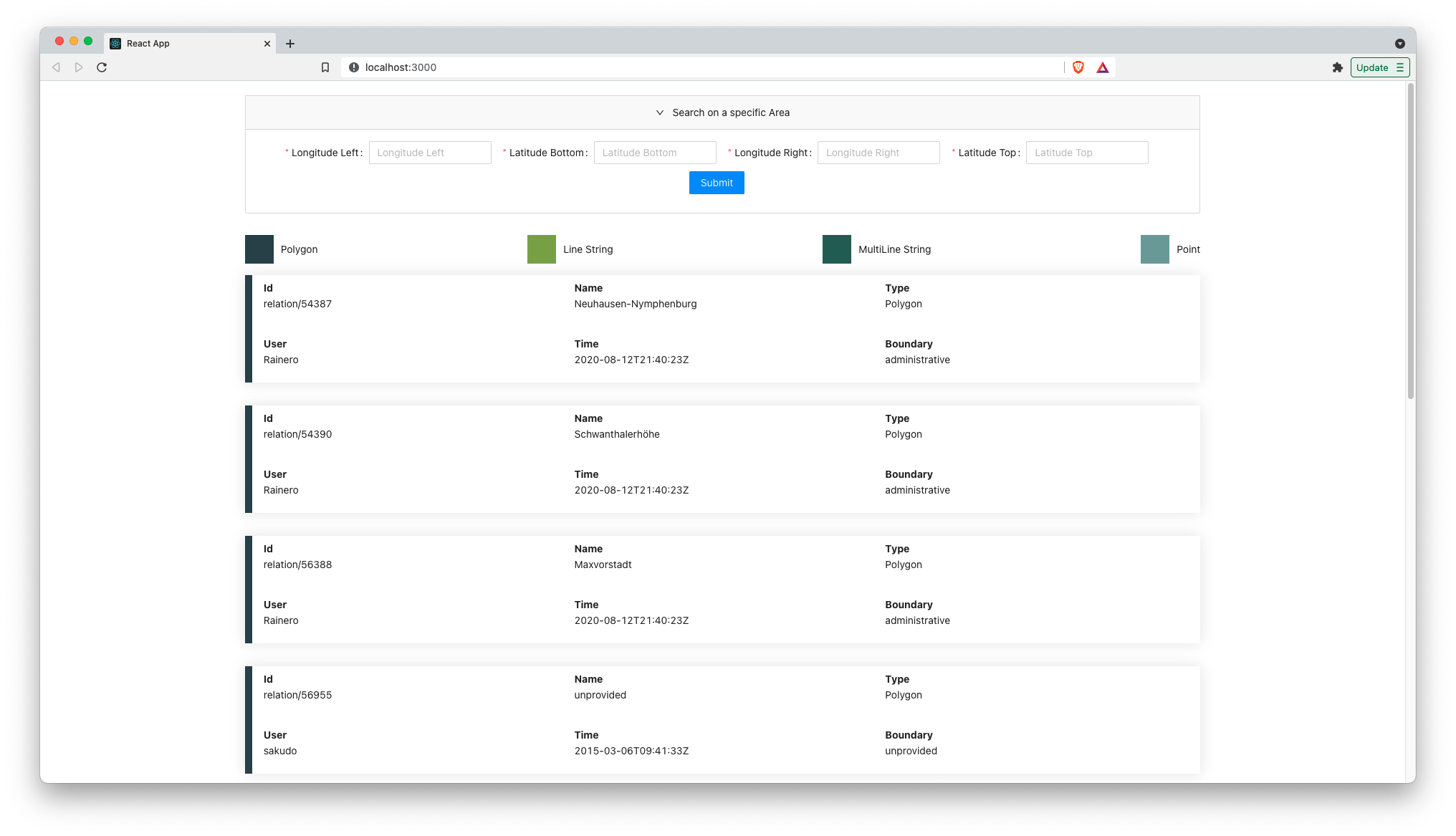The height and width of the screenshot is (836, 1456).
Task: Click the bookmark icon beside the address bar
Action: point(326,67)
